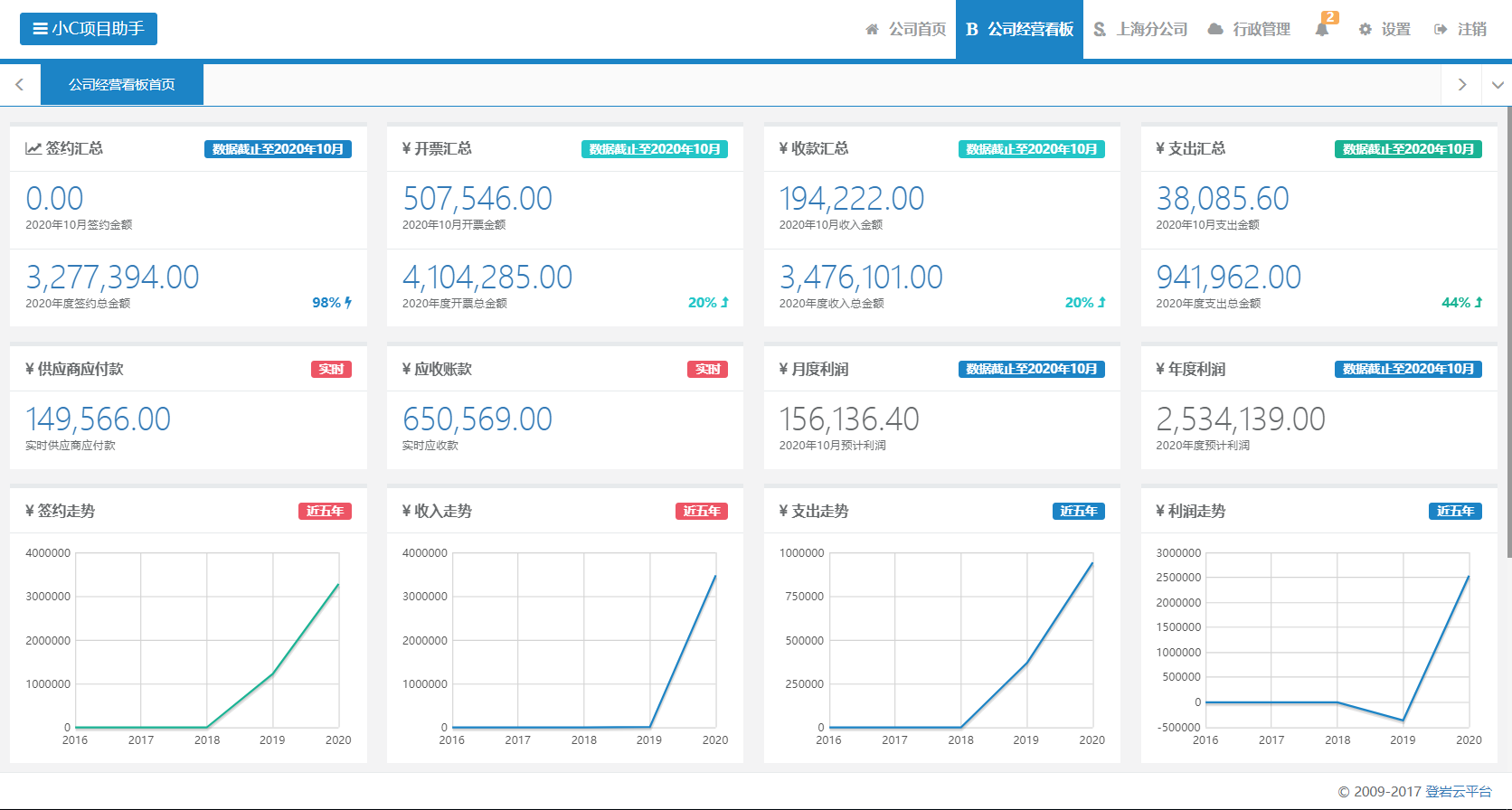Toggle the 小C项目助手 sidebar menu button

click(x=89, y=29)
